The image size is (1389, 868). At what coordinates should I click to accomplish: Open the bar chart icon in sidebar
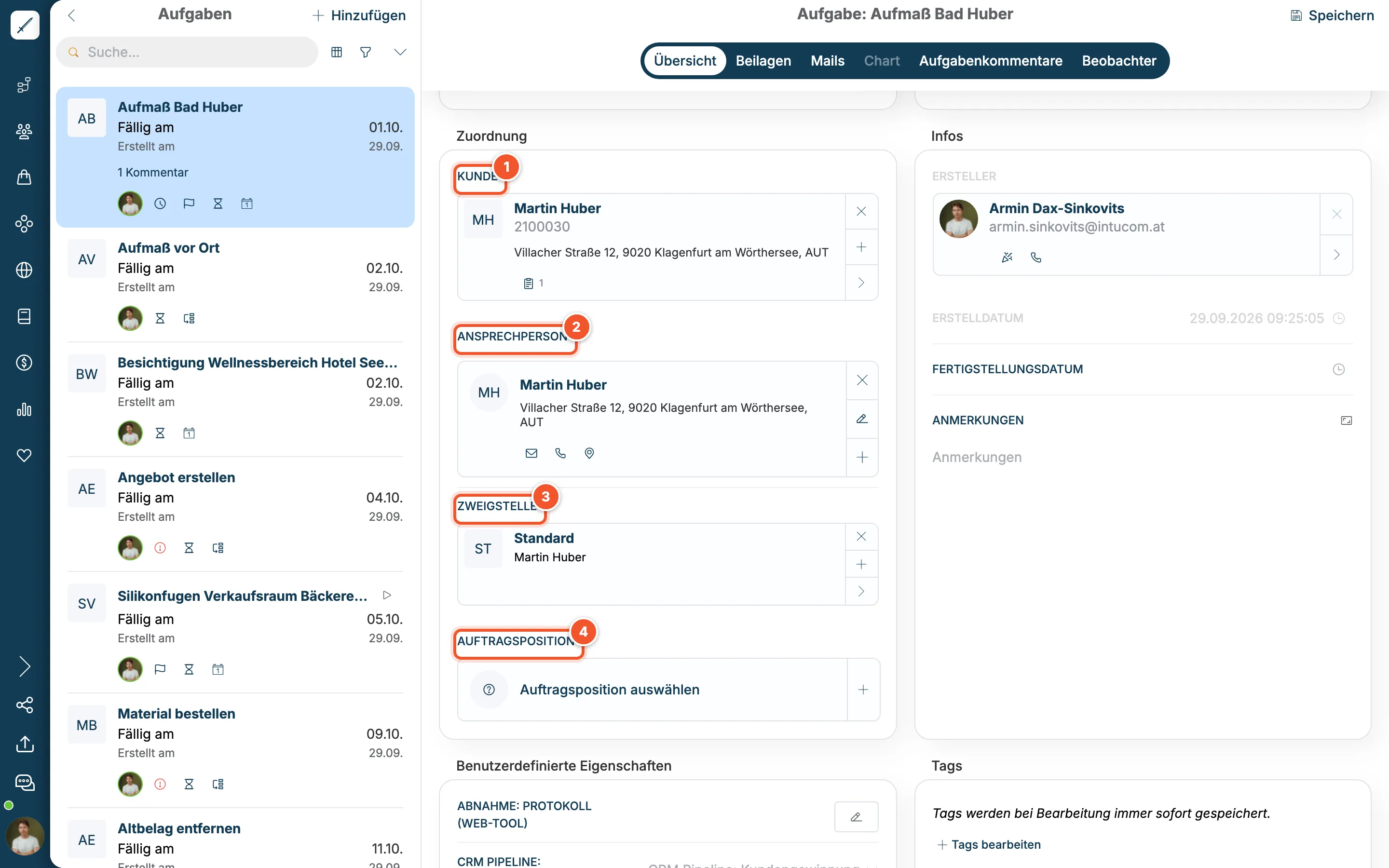point(24,409)
